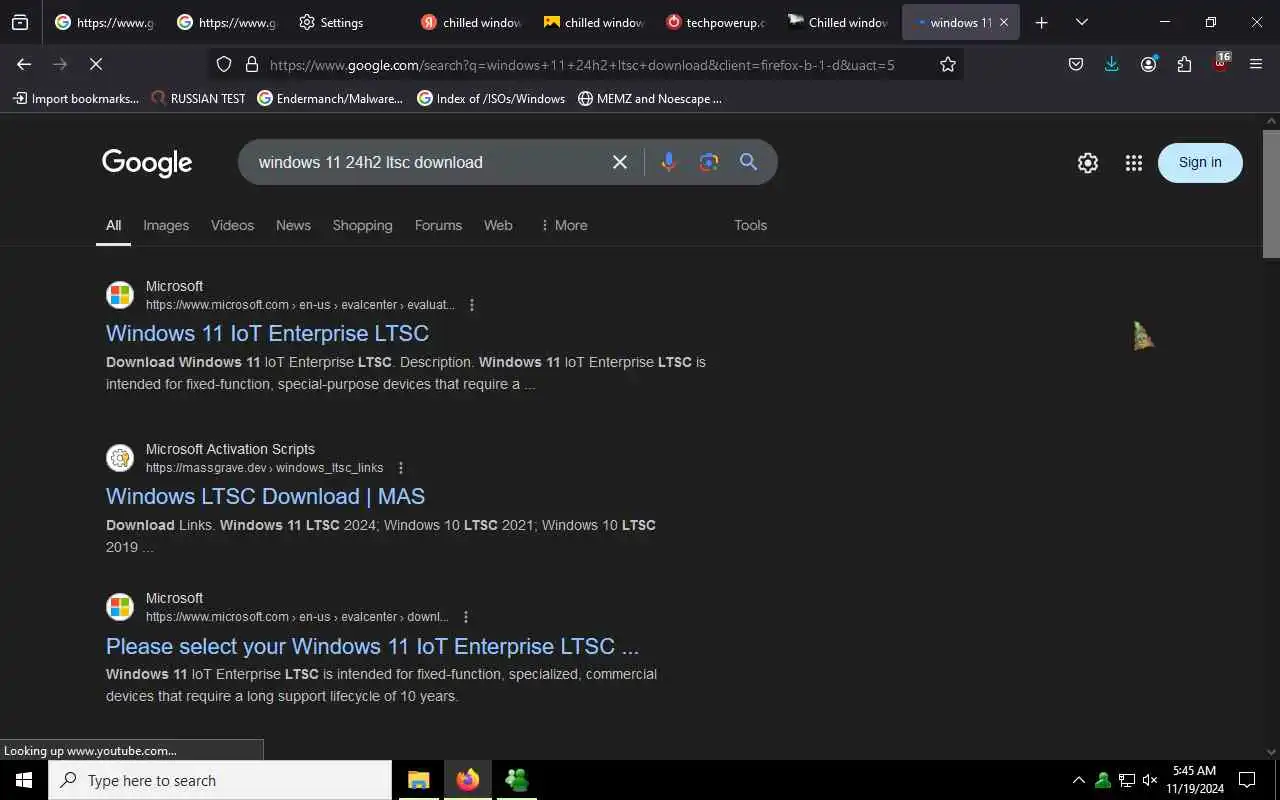Search by image with Google Lens

pos(709,162)
